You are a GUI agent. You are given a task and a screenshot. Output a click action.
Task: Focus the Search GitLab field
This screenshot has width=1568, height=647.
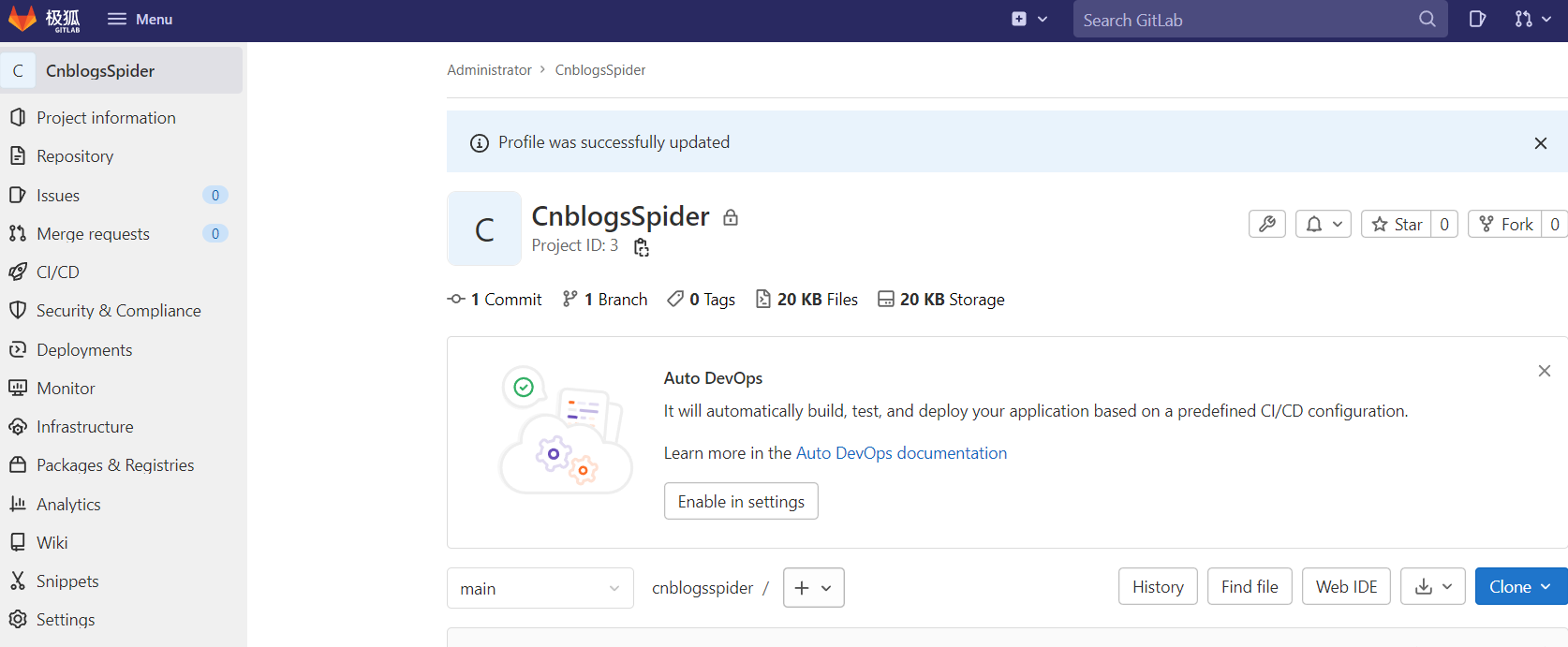coord(1260,20)
